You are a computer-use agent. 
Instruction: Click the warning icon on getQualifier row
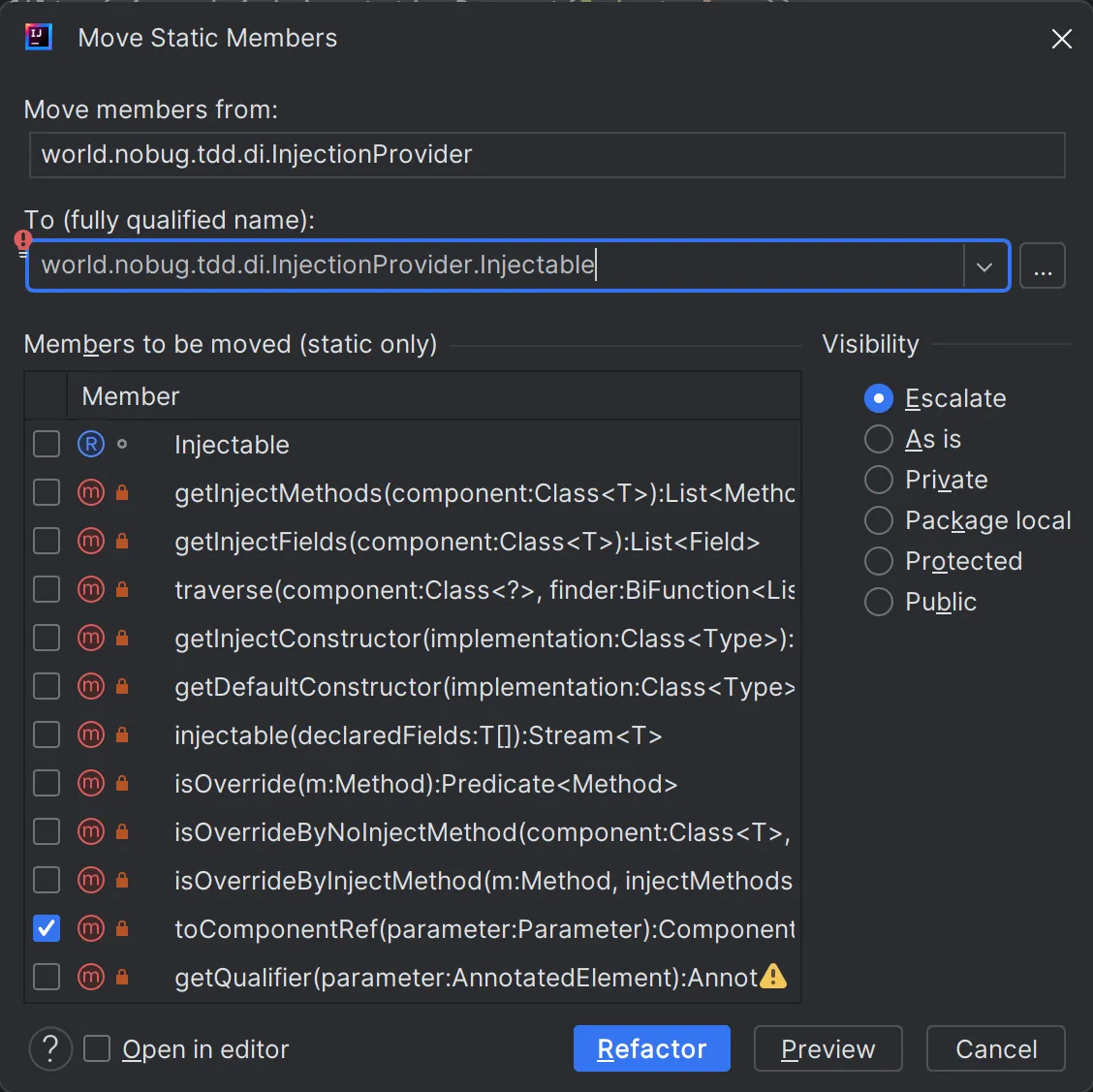point(773,976)
